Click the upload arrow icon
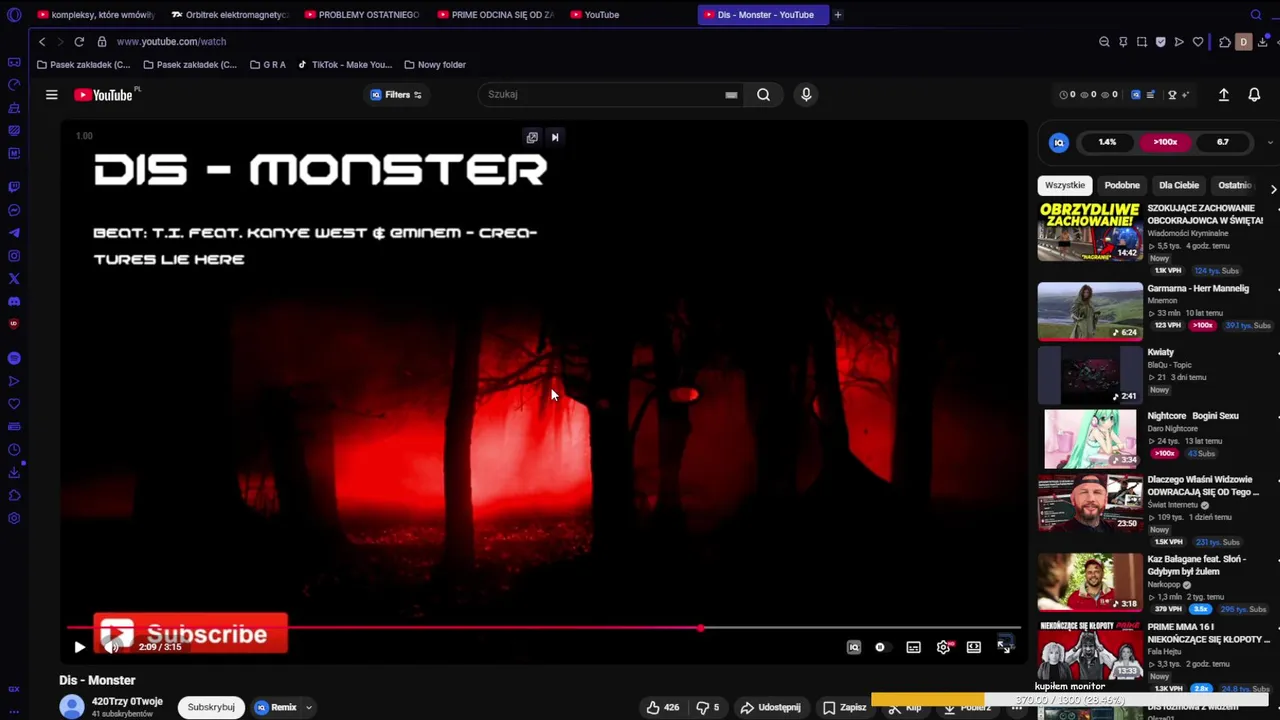Viewport: 1280px width, 720px height. [1223, 94]
